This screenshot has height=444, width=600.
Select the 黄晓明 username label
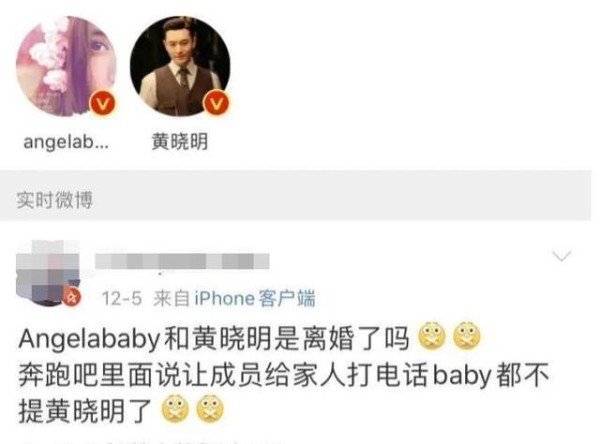click(180, 142)
